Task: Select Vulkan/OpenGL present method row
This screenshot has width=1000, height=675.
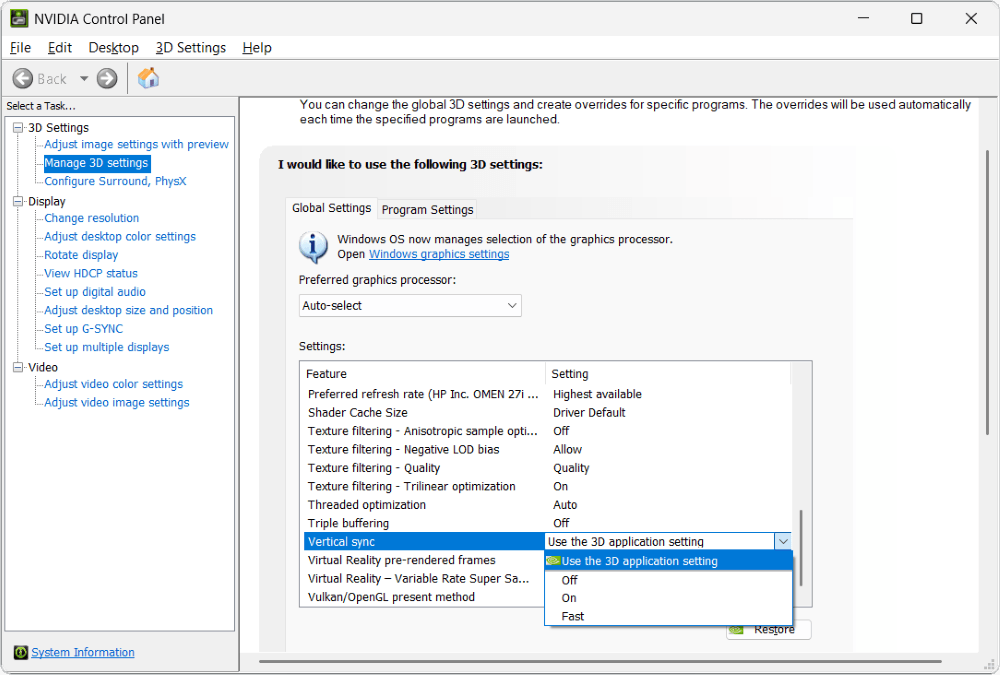Action: (424, 597)
